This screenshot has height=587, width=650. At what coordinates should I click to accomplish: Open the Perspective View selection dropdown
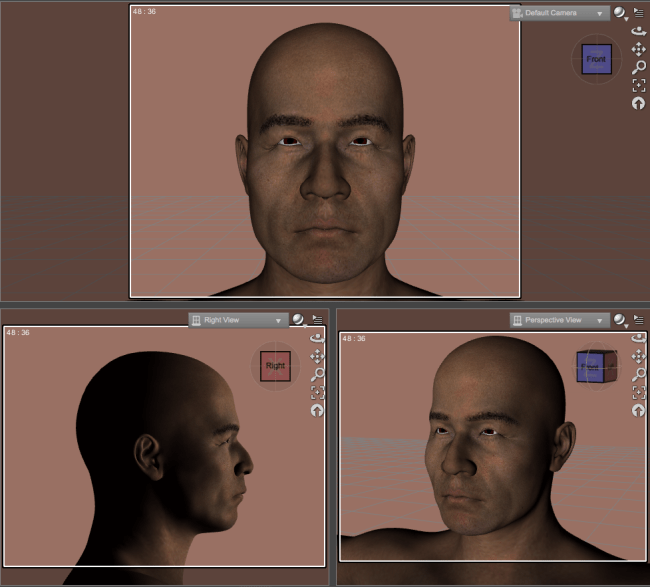pyautogui.click(x=560, y=320)
